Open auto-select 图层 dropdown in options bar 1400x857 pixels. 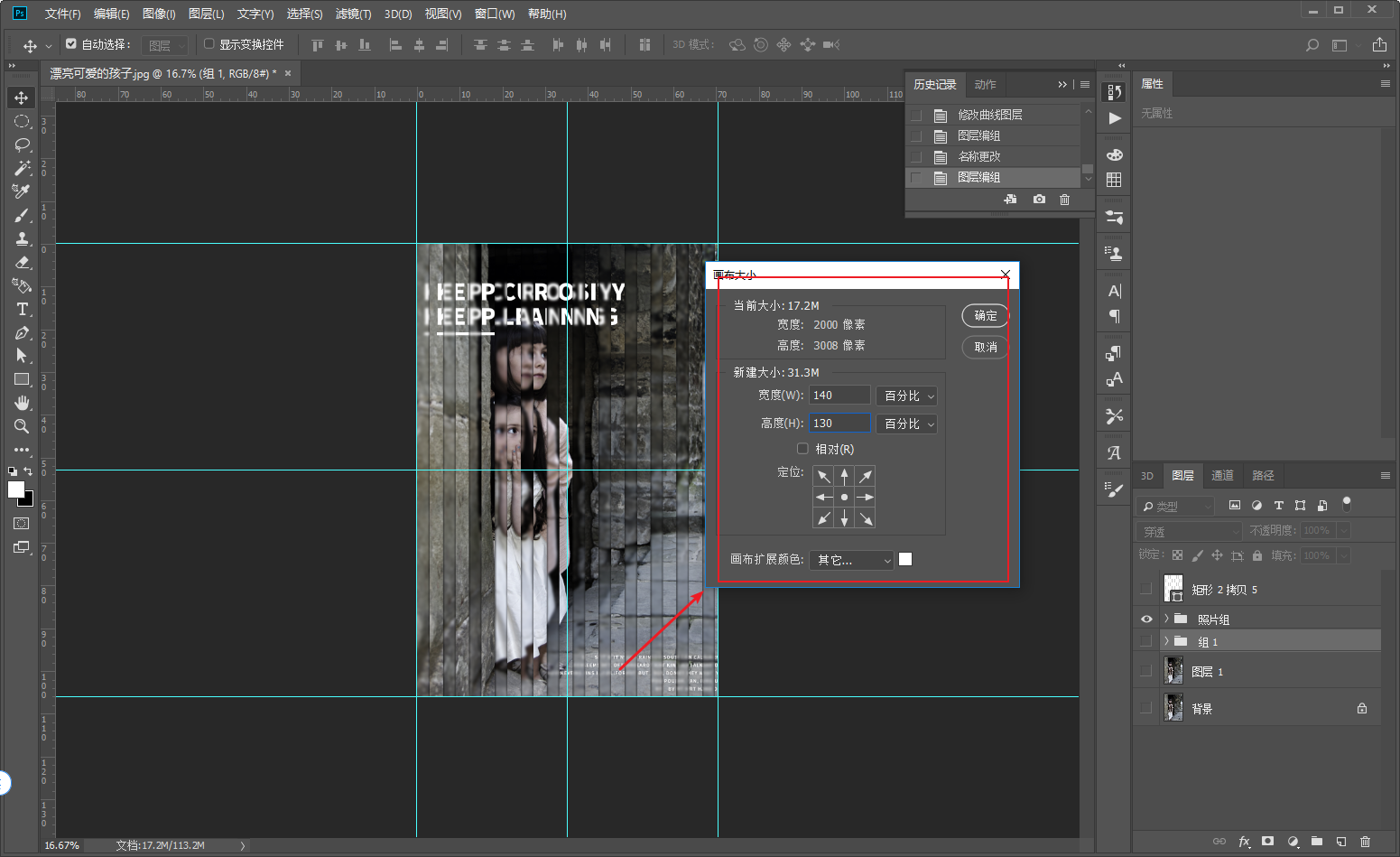(x=165, y=45)
